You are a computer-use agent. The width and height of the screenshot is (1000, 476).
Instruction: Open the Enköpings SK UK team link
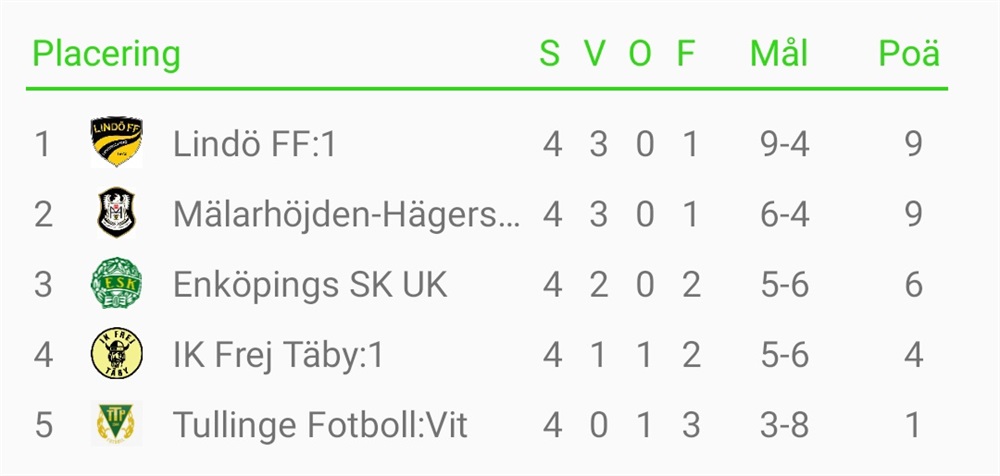pos(310,286)
